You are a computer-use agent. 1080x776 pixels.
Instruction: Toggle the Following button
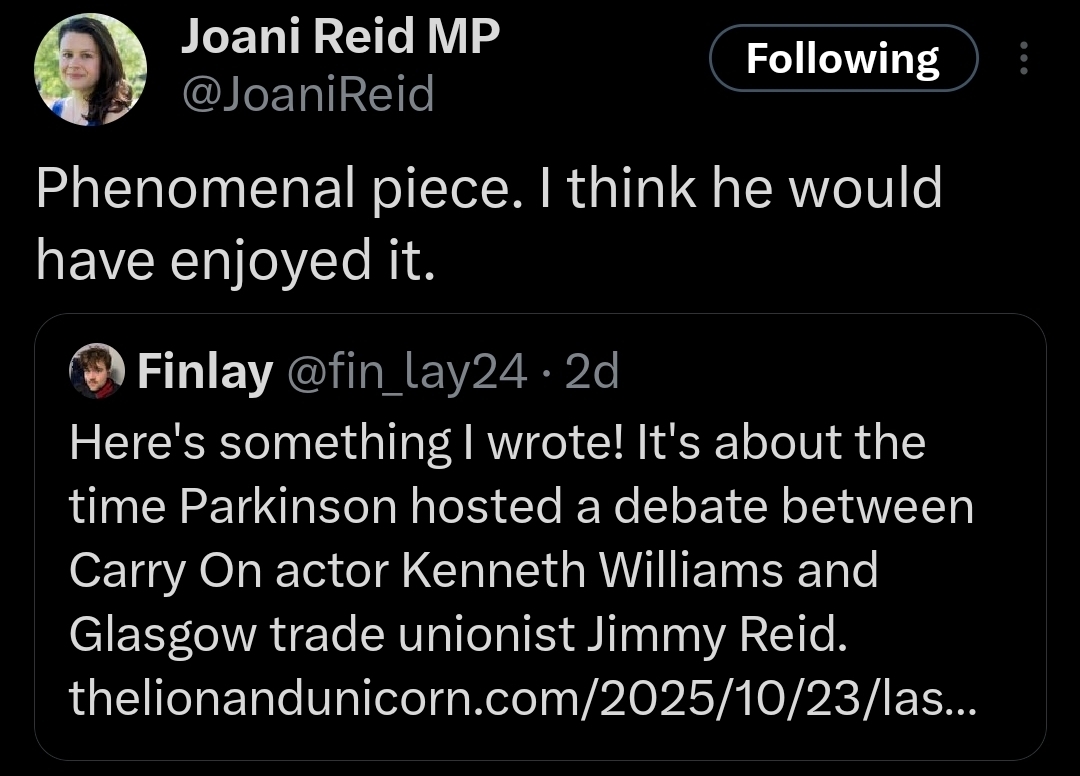pyautogui.click(x=842, y=59)
